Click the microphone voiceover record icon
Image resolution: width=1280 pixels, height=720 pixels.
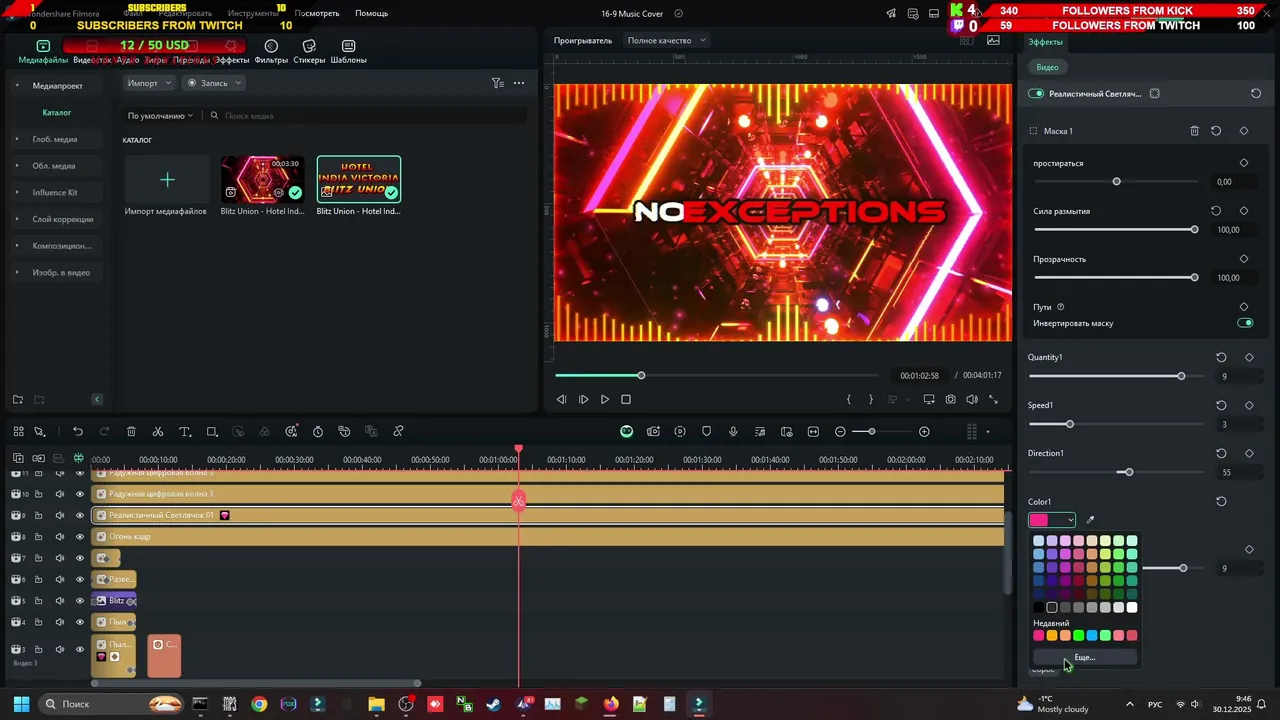click(733, 432)
